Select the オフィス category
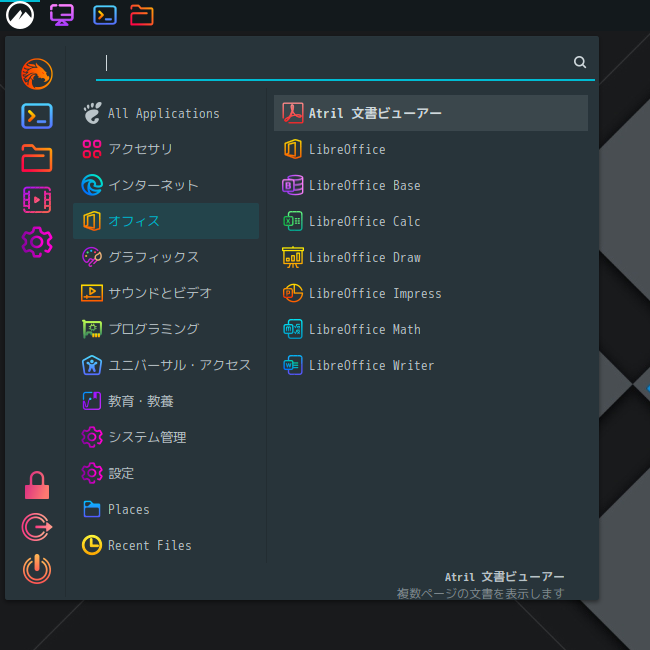Screen dimensions: 650x650 (166, 221)
